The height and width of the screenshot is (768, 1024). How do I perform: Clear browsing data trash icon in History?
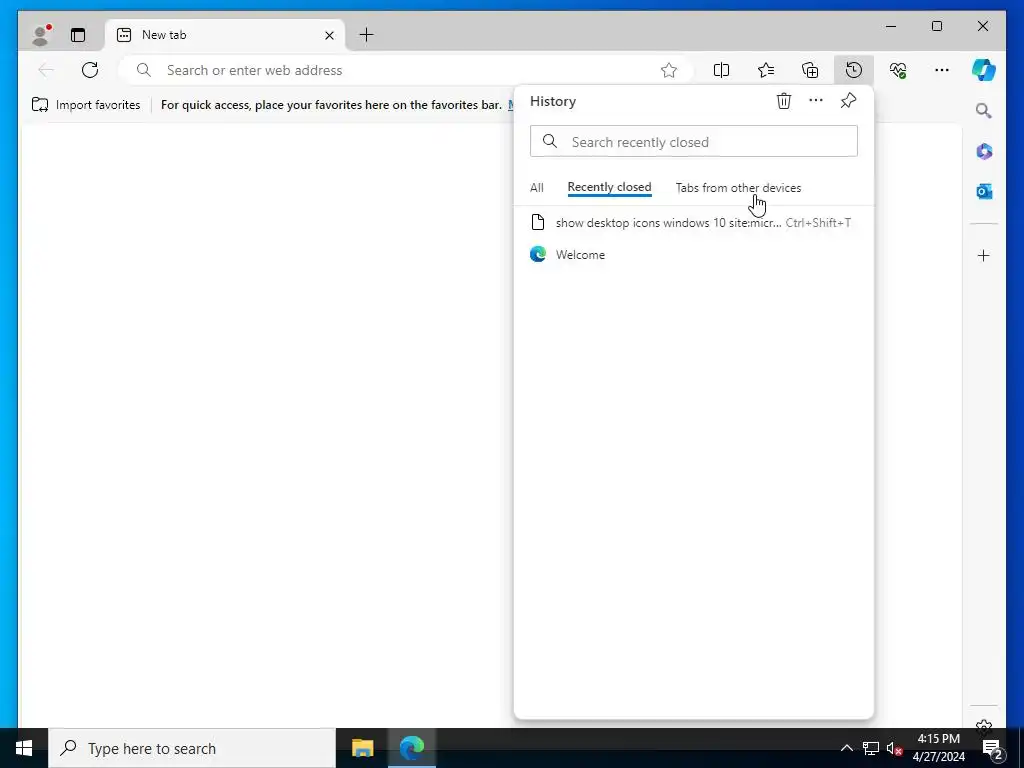(x=784, y=101)
